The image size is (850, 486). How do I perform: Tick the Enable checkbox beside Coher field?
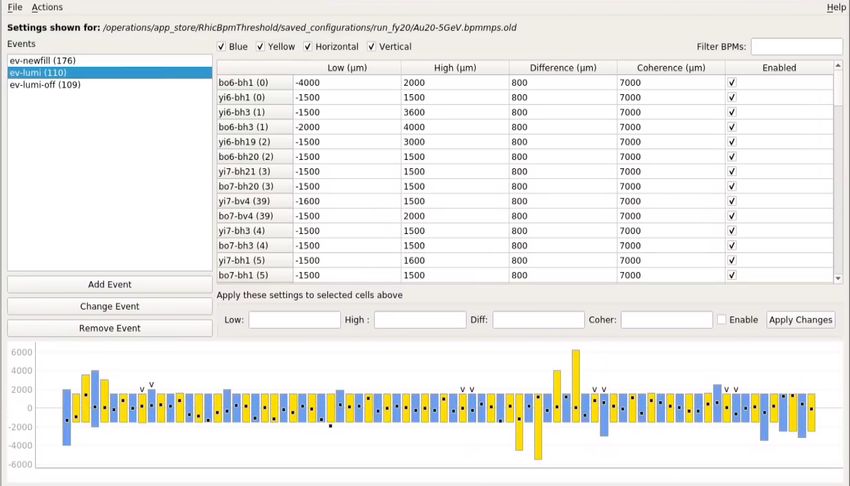(722, 320)
